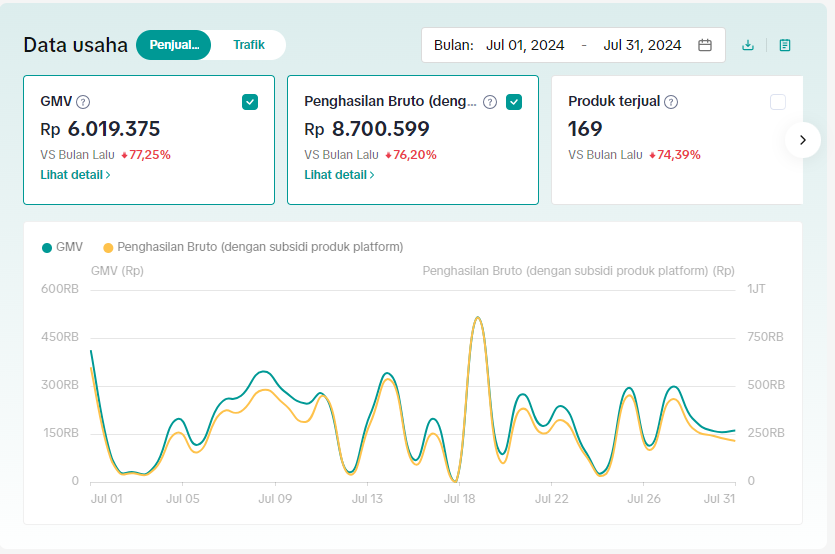
Task: Click Produk terjual help question icon
Action: (x=671, y=102)
